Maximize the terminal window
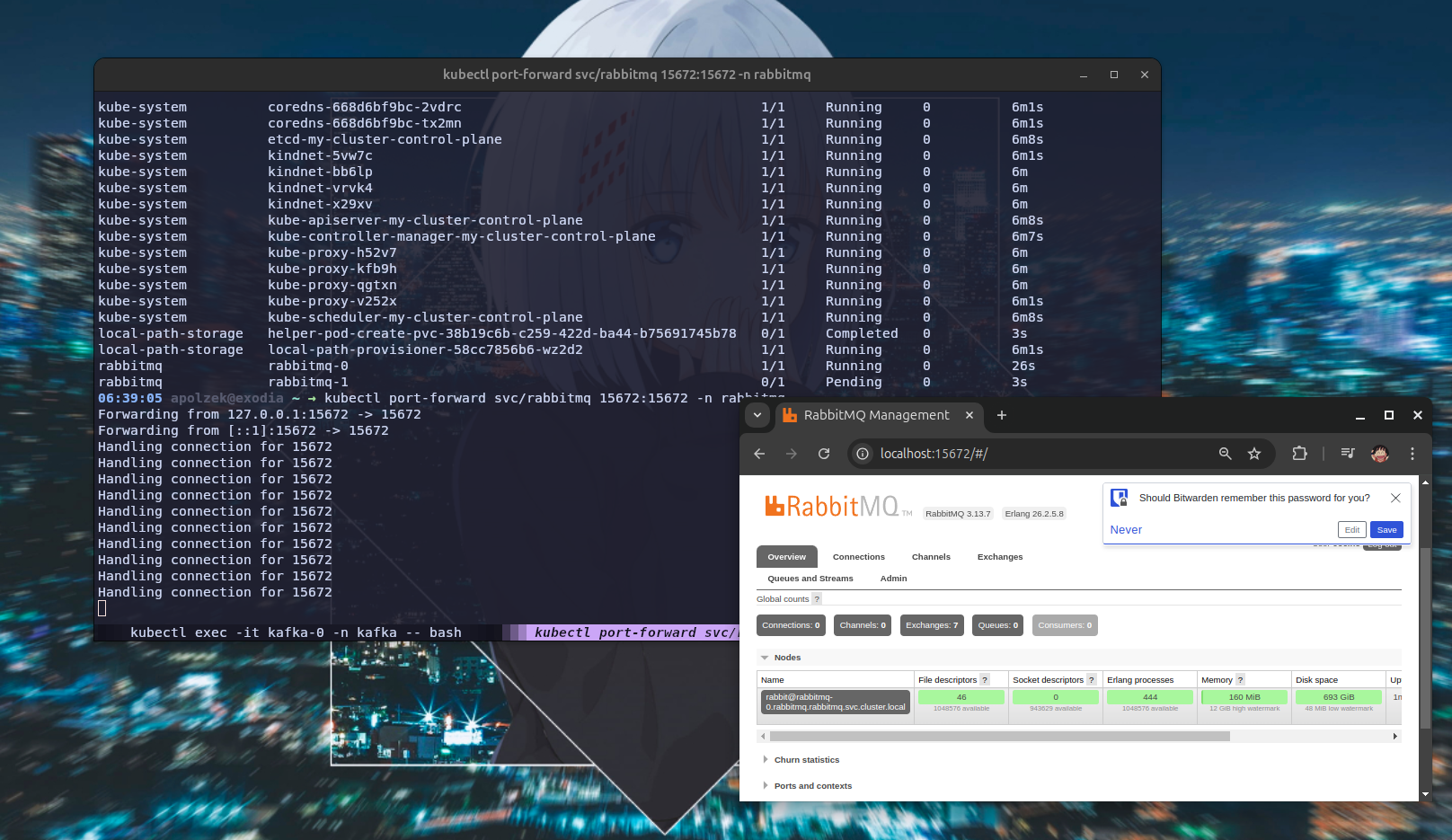This screenshot has height=840, width=1452. coord(1114,75)
